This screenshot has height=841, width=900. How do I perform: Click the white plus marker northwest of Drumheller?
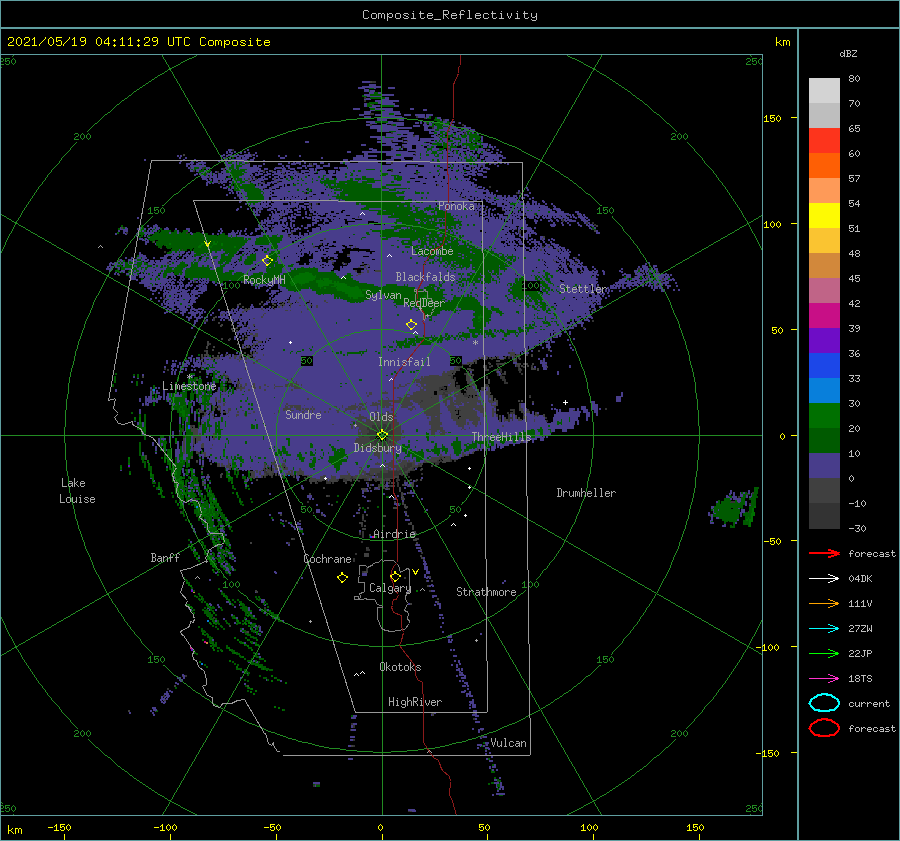[x=565, y=402]
